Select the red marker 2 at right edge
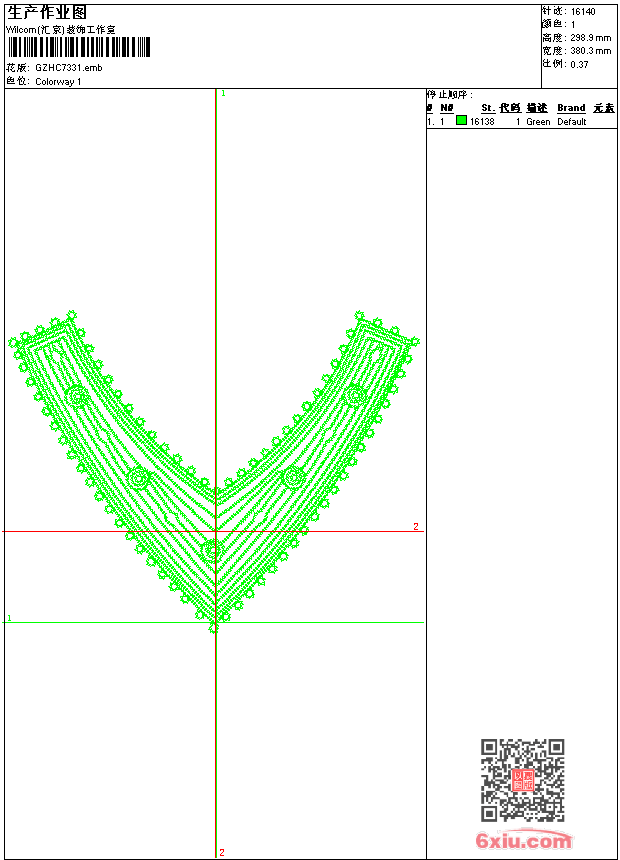The image size is (620, 860). [416, 526]
